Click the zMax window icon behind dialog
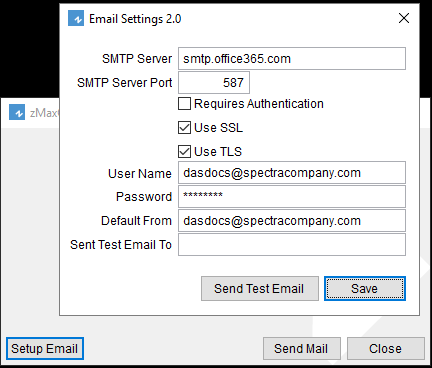 17,112
